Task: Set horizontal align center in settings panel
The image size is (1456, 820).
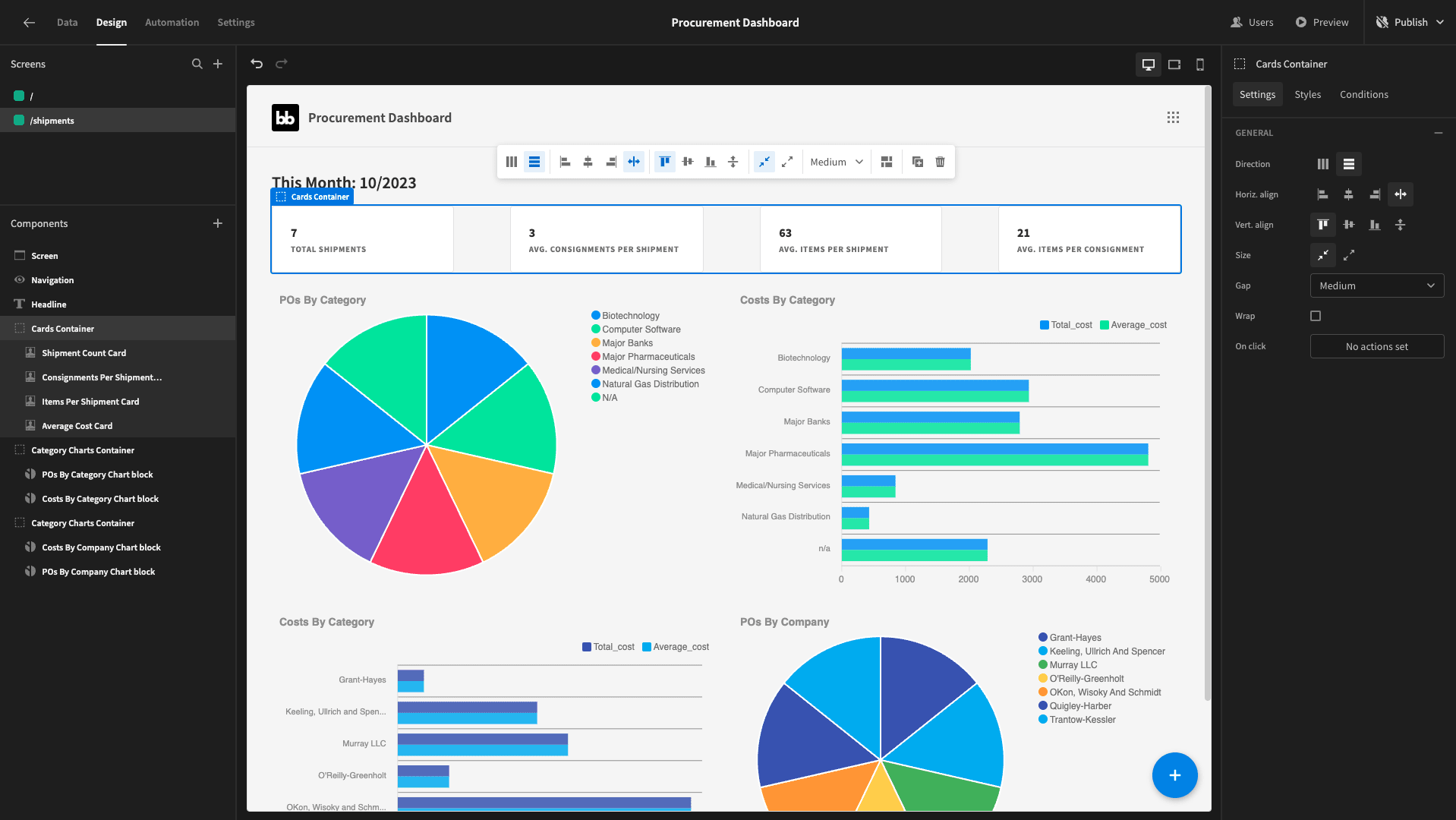Action: pos(1349,194)
